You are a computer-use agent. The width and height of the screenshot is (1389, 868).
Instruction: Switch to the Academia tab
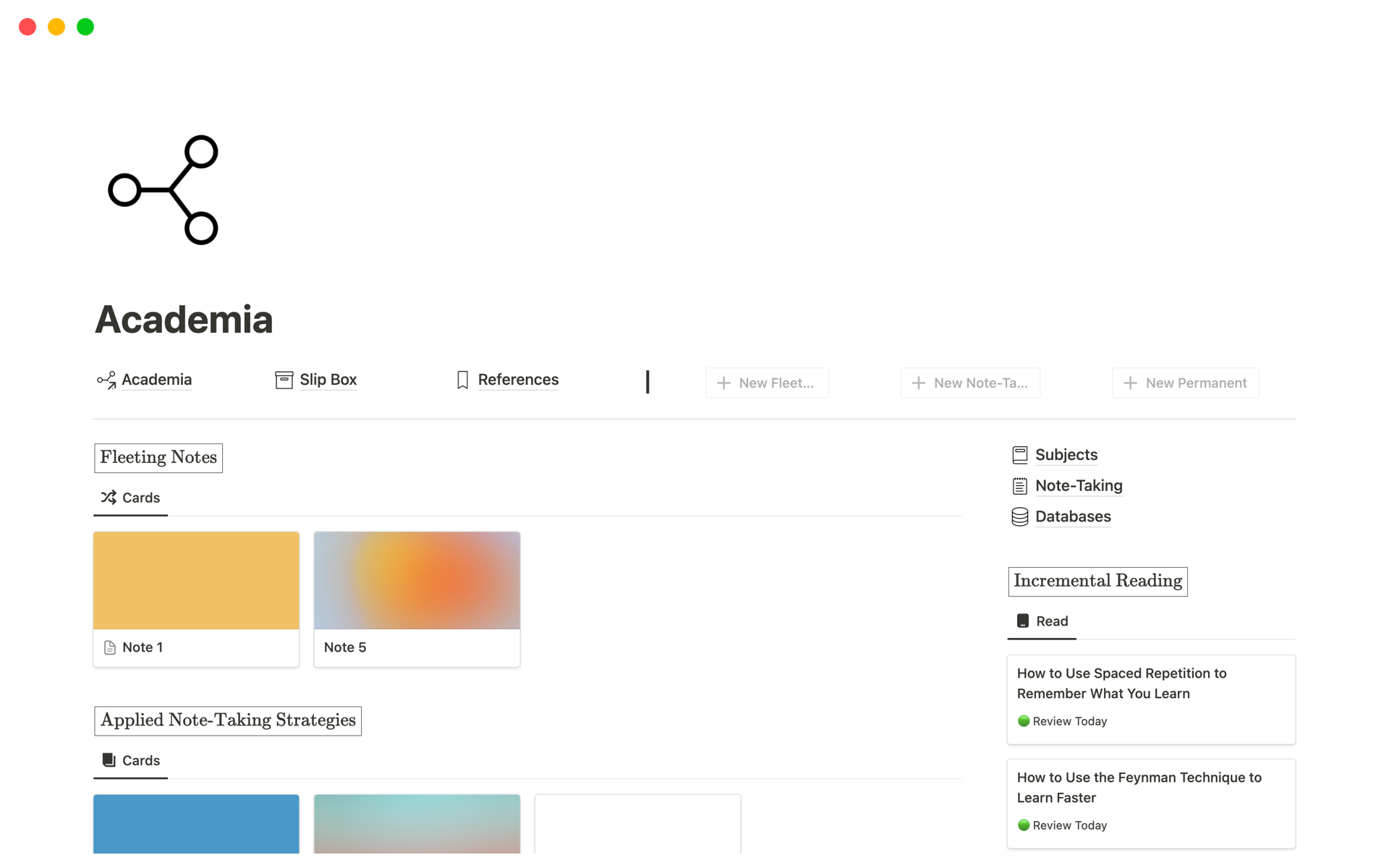pyautogui.click(x=143, y=379)
